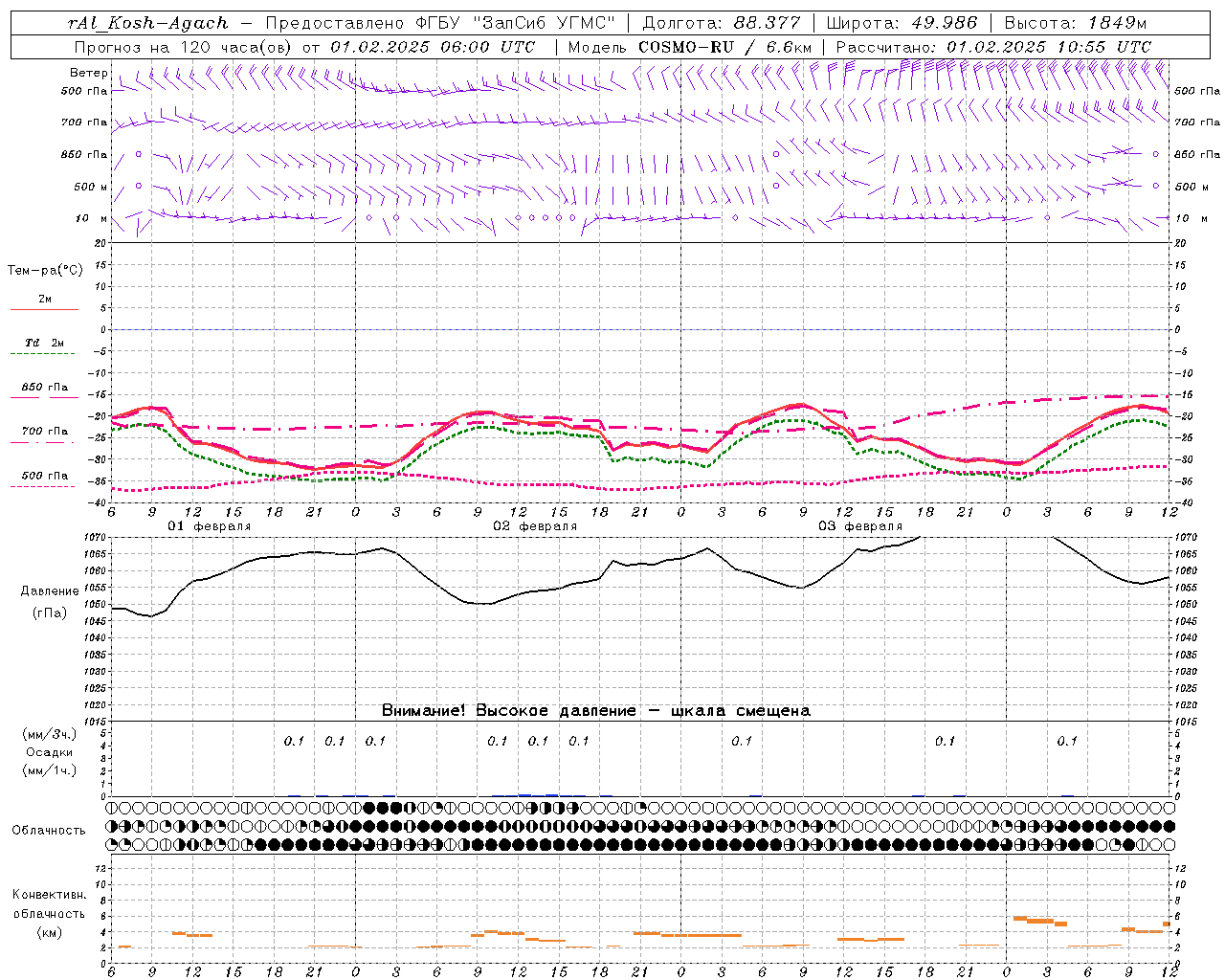
Task: Click the Прогноз на 120 часа(ов) forecast text
Action: [x=185, y=47]
